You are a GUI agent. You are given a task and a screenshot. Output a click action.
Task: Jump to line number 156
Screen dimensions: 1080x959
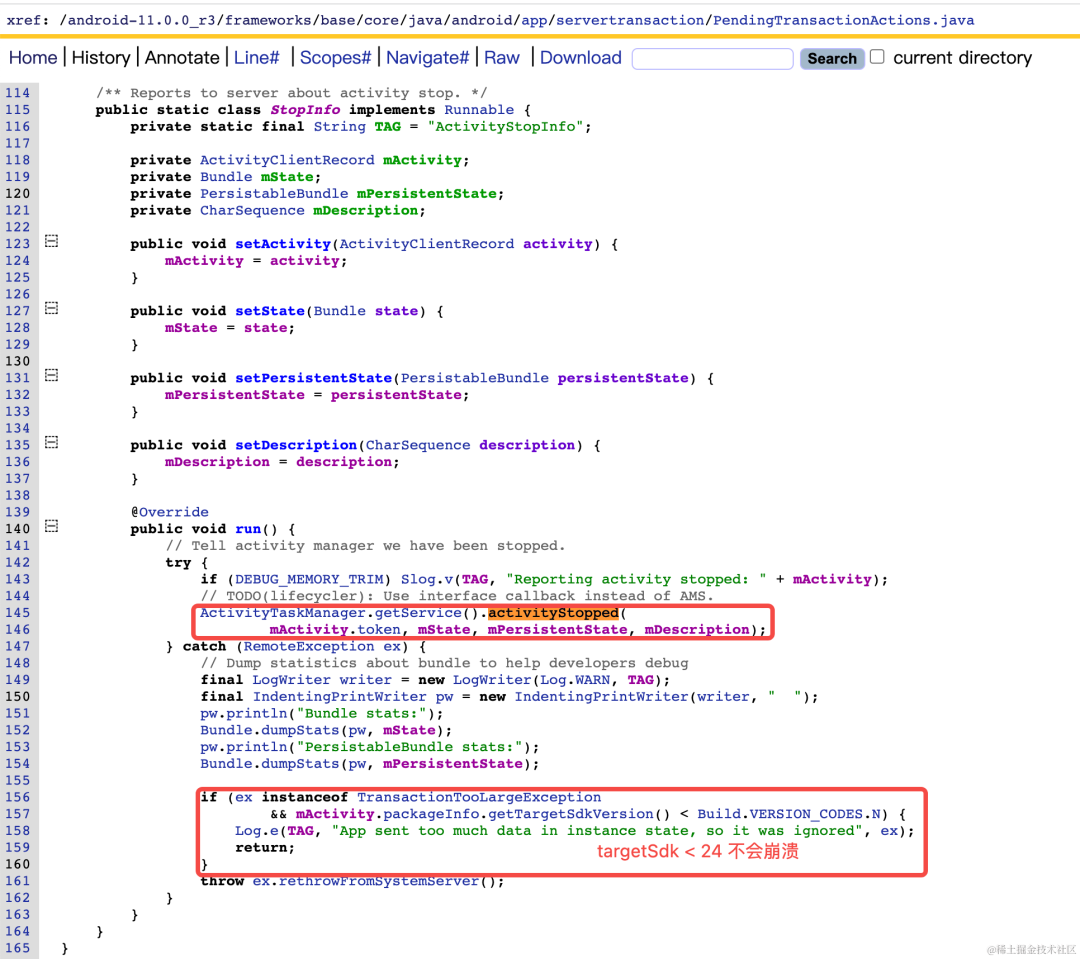(x=18, y=797)
